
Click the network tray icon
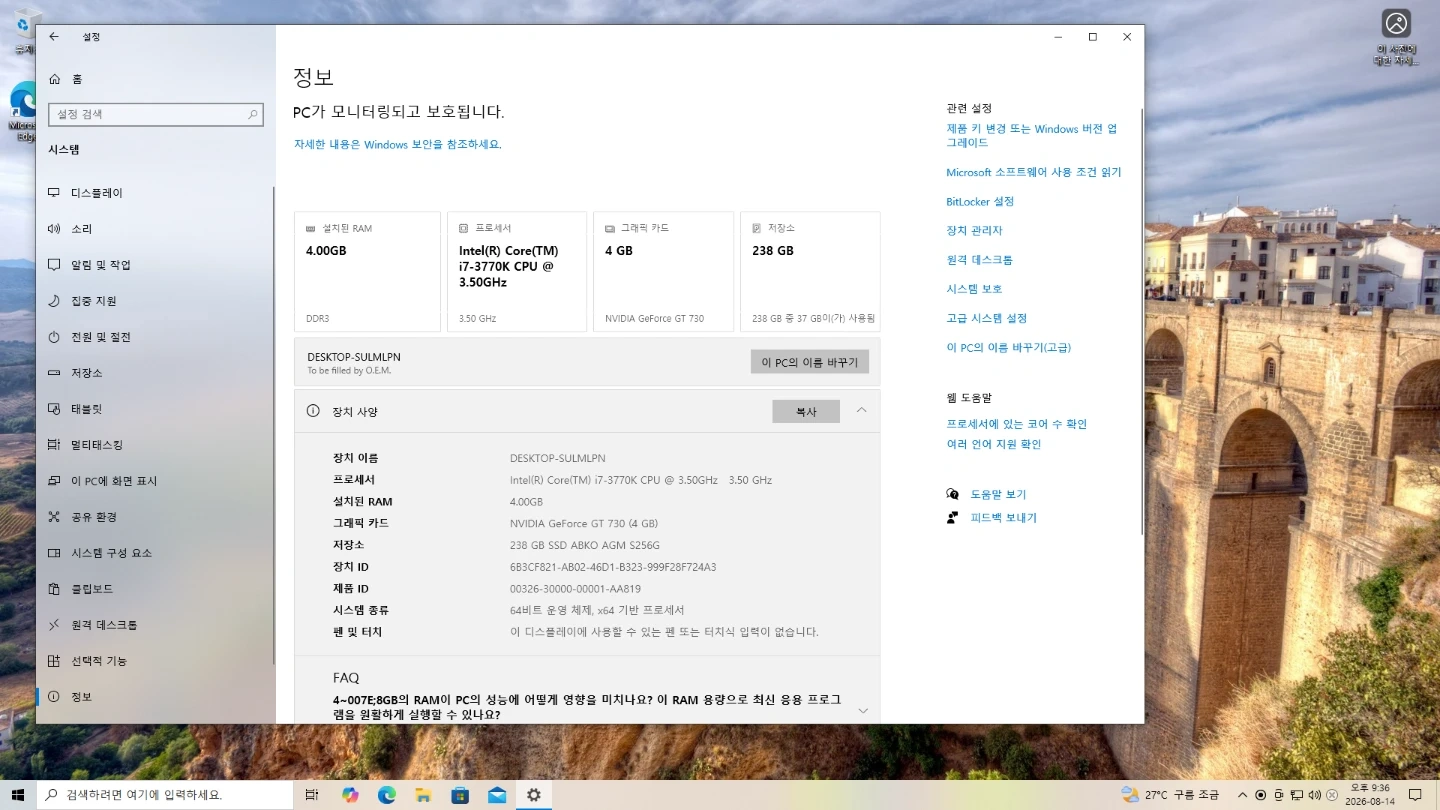[1297, 795]
